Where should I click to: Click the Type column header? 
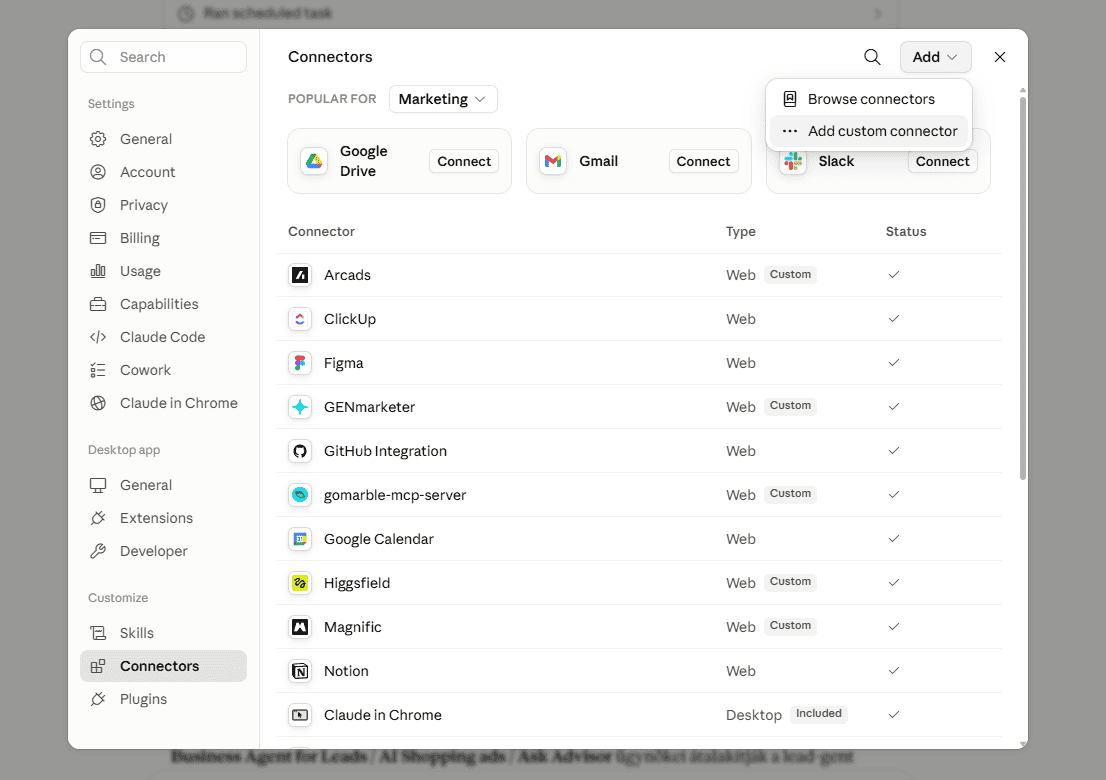coord(741,231)
